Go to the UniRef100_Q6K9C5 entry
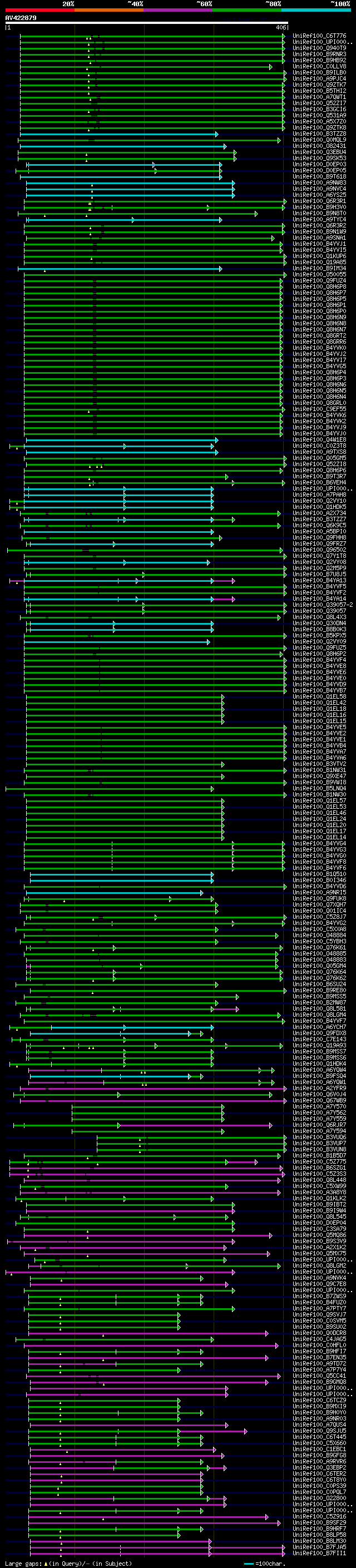Screen dimensions: 356x1568 [x=319, y=525]
